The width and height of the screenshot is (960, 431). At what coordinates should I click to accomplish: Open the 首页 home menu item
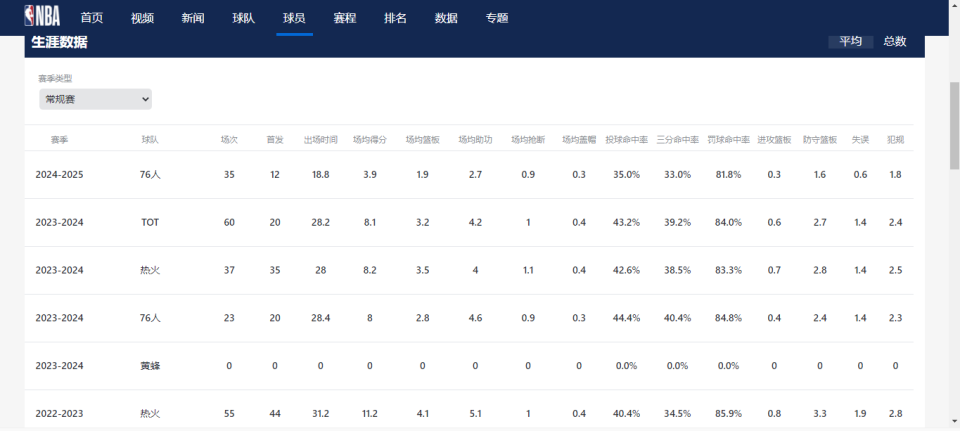click(x=92, y=18)
